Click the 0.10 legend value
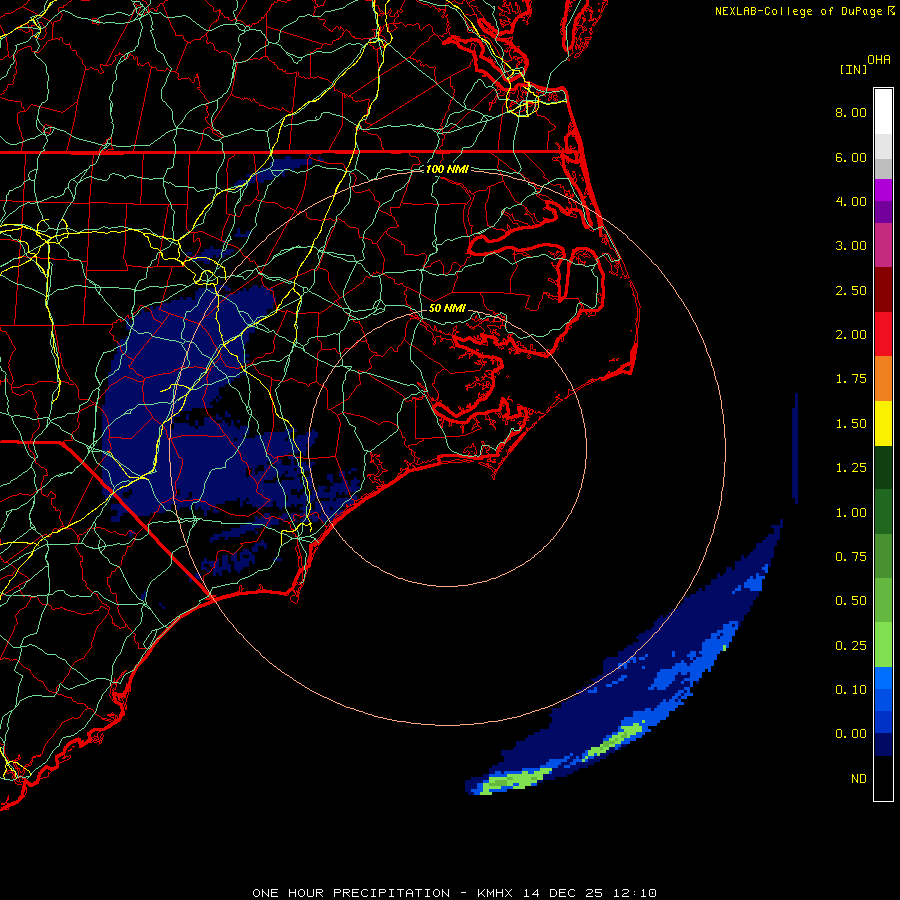900x900 pixels. pos(851,690)
